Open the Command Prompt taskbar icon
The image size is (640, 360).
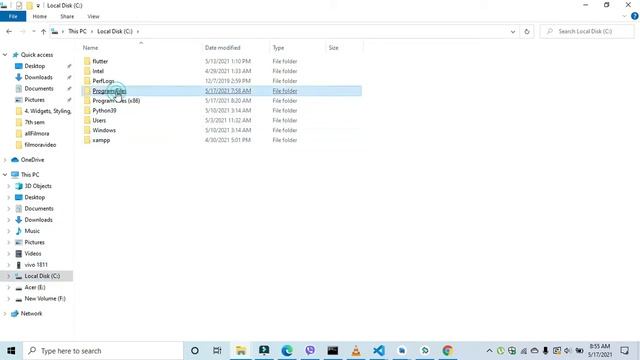[x=333, y=351]
